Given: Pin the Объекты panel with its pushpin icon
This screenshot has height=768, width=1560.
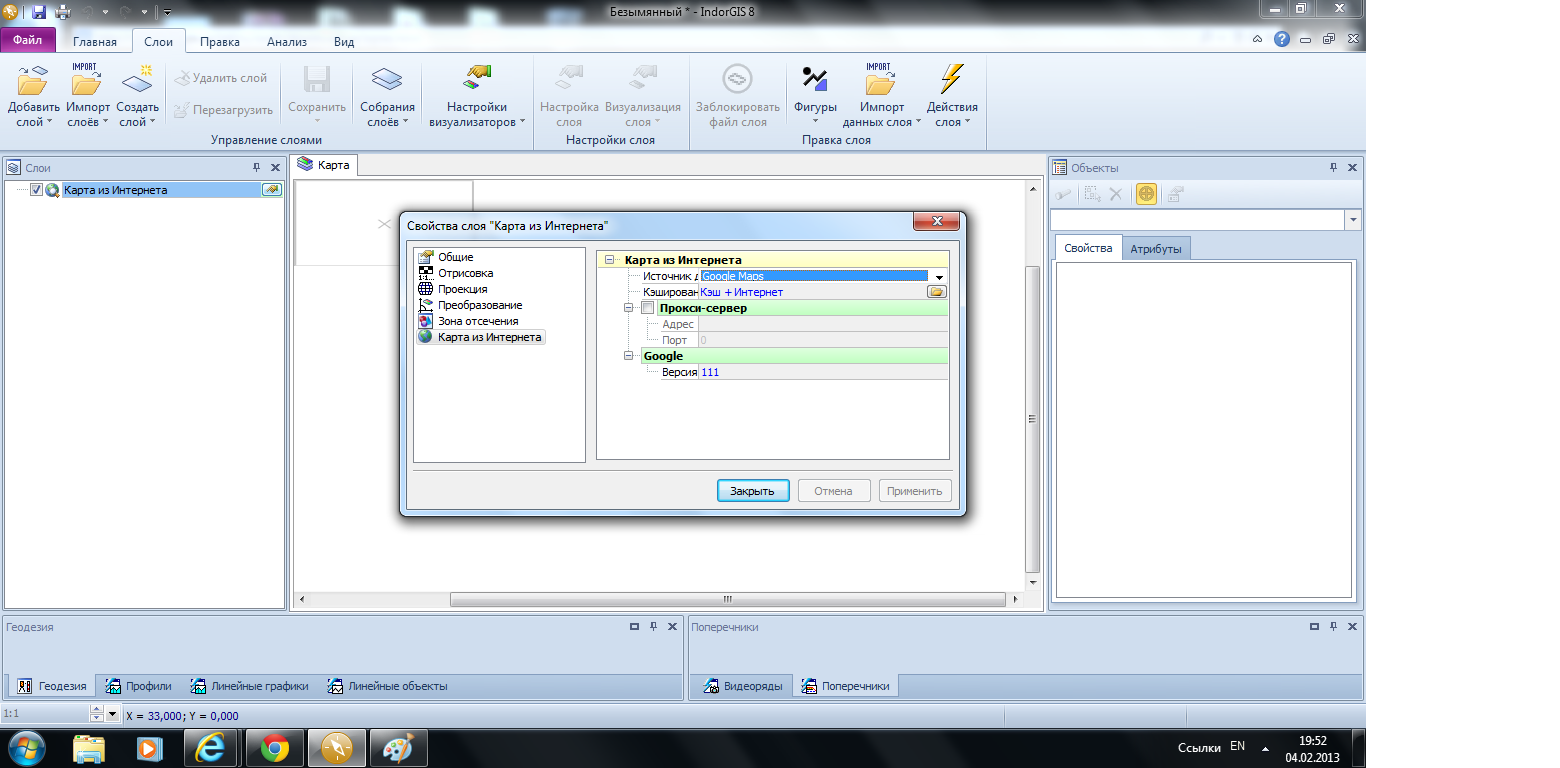Looking at the screenshot, I should (1332, 168).
